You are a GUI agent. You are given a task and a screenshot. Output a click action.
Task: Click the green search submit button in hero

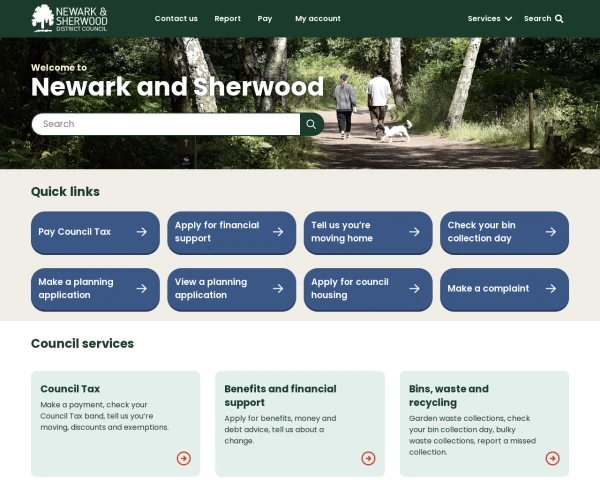click(312, 124)
